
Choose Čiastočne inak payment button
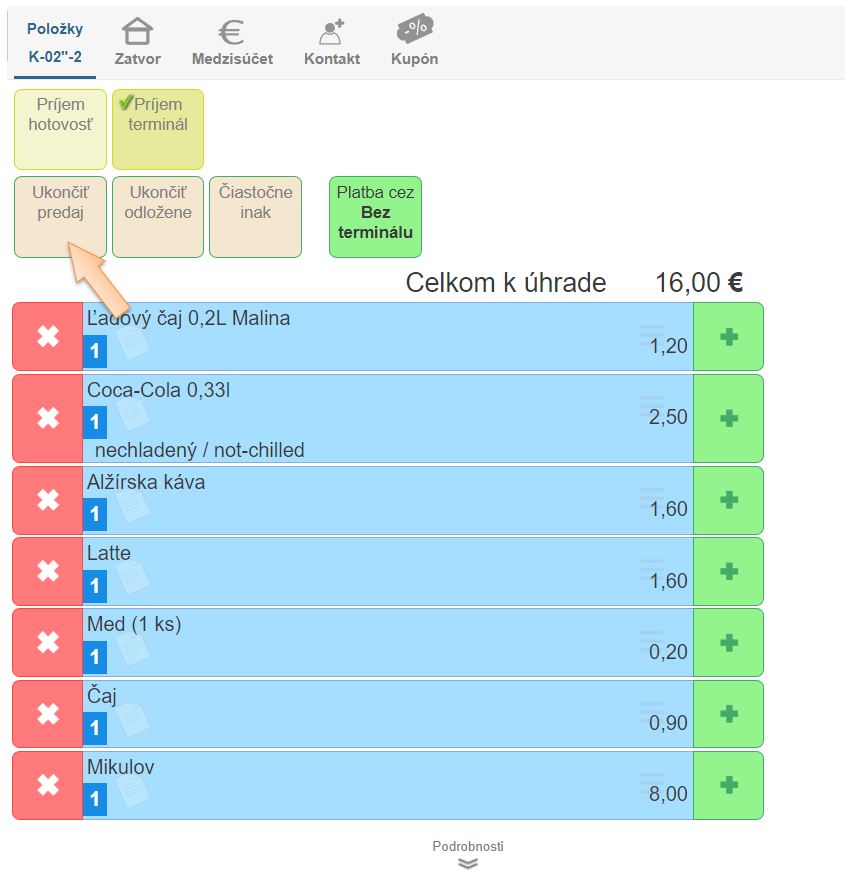tap(255, 217)
